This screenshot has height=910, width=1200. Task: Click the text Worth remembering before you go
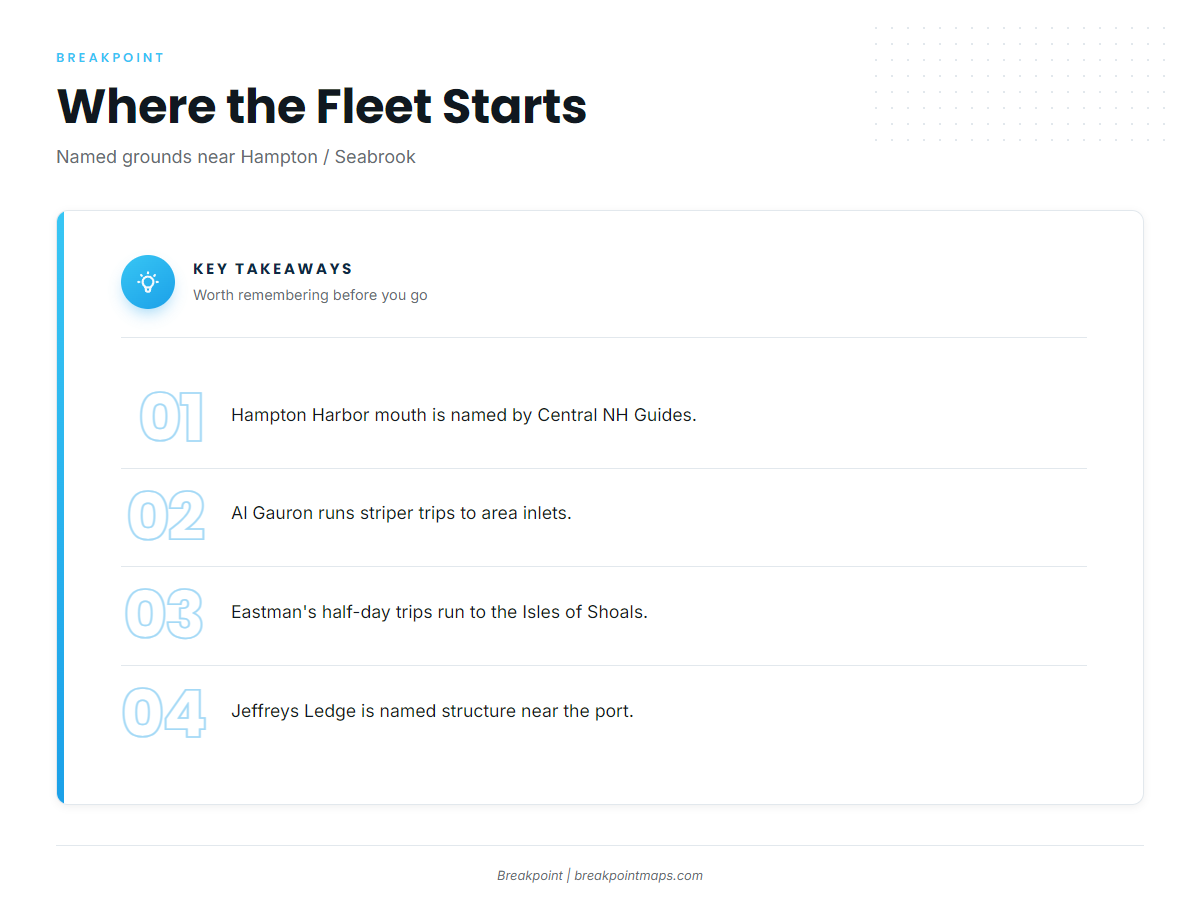310,295
